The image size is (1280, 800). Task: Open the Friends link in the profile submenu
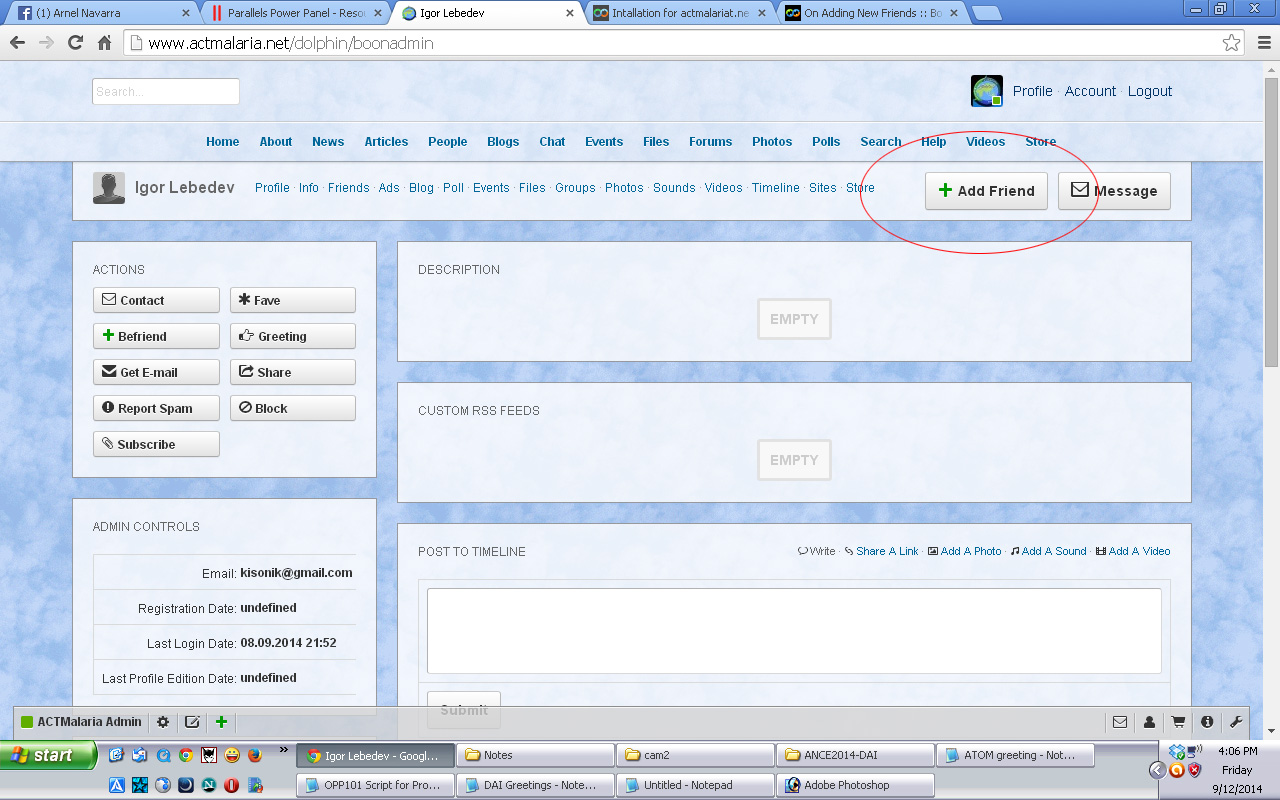tap(348, 188)
